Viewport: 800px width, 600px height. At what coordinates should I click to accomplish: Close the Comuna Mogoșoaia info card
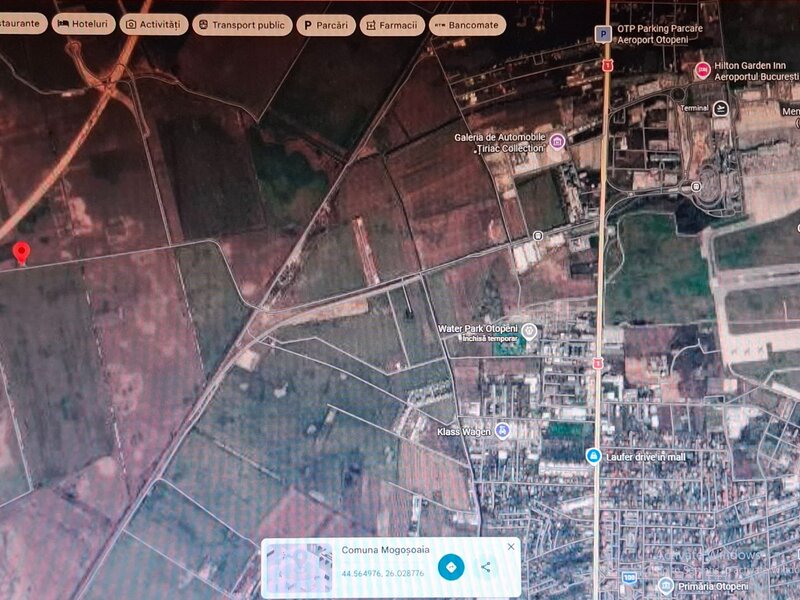pos(511,546)
